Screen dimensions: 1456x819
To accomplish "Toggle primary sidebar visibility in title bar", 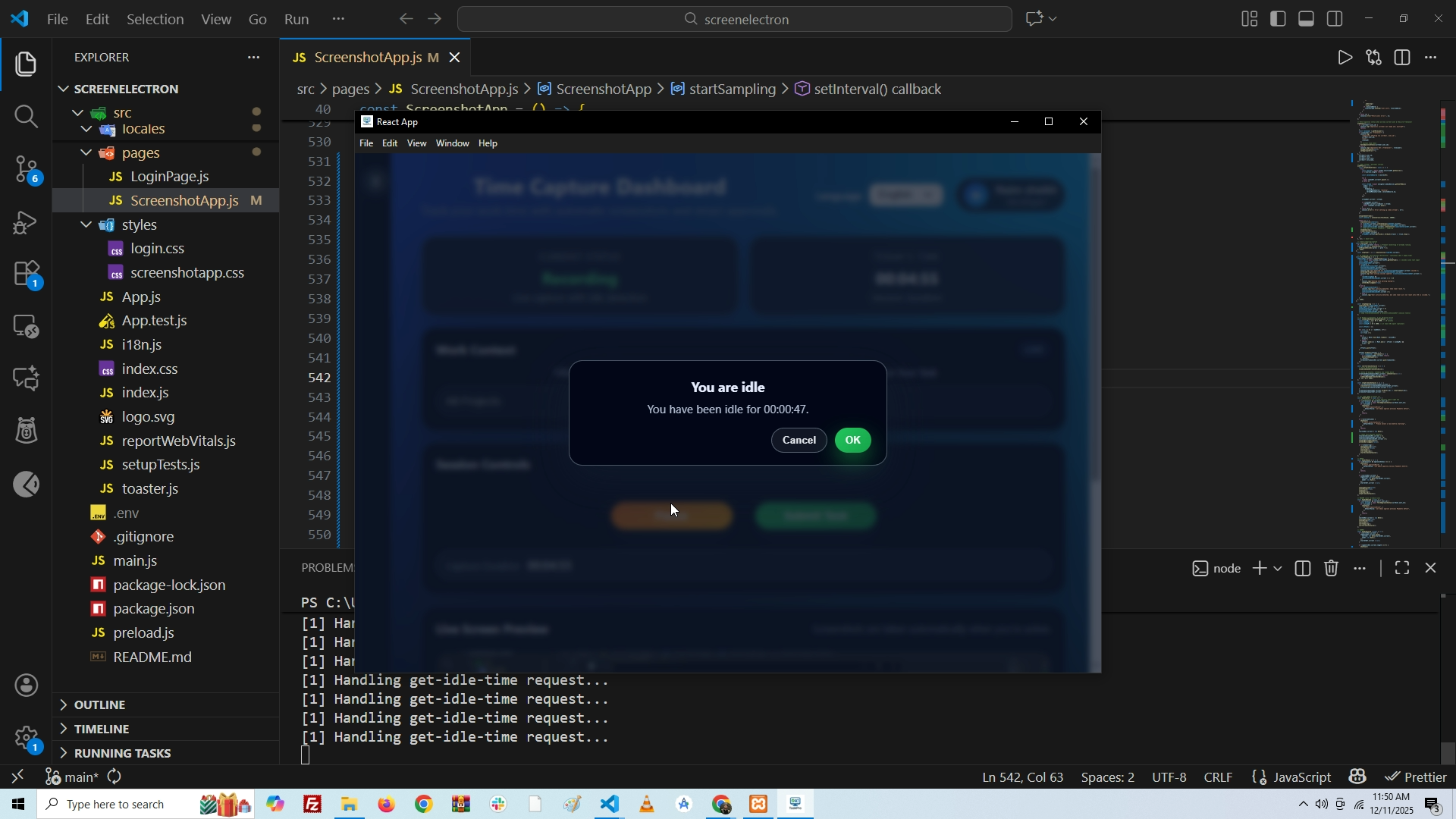I will tap(1279, 19).
